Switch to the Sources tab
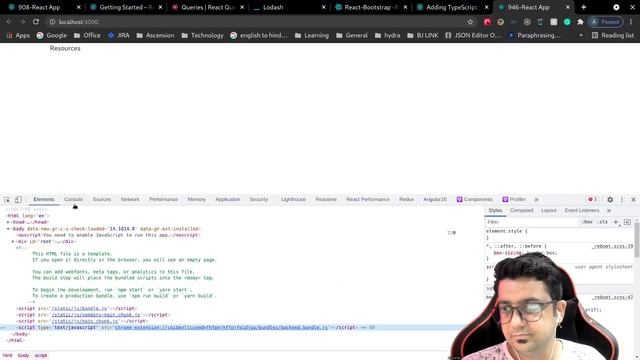640x360 pixels. point(102,200)
